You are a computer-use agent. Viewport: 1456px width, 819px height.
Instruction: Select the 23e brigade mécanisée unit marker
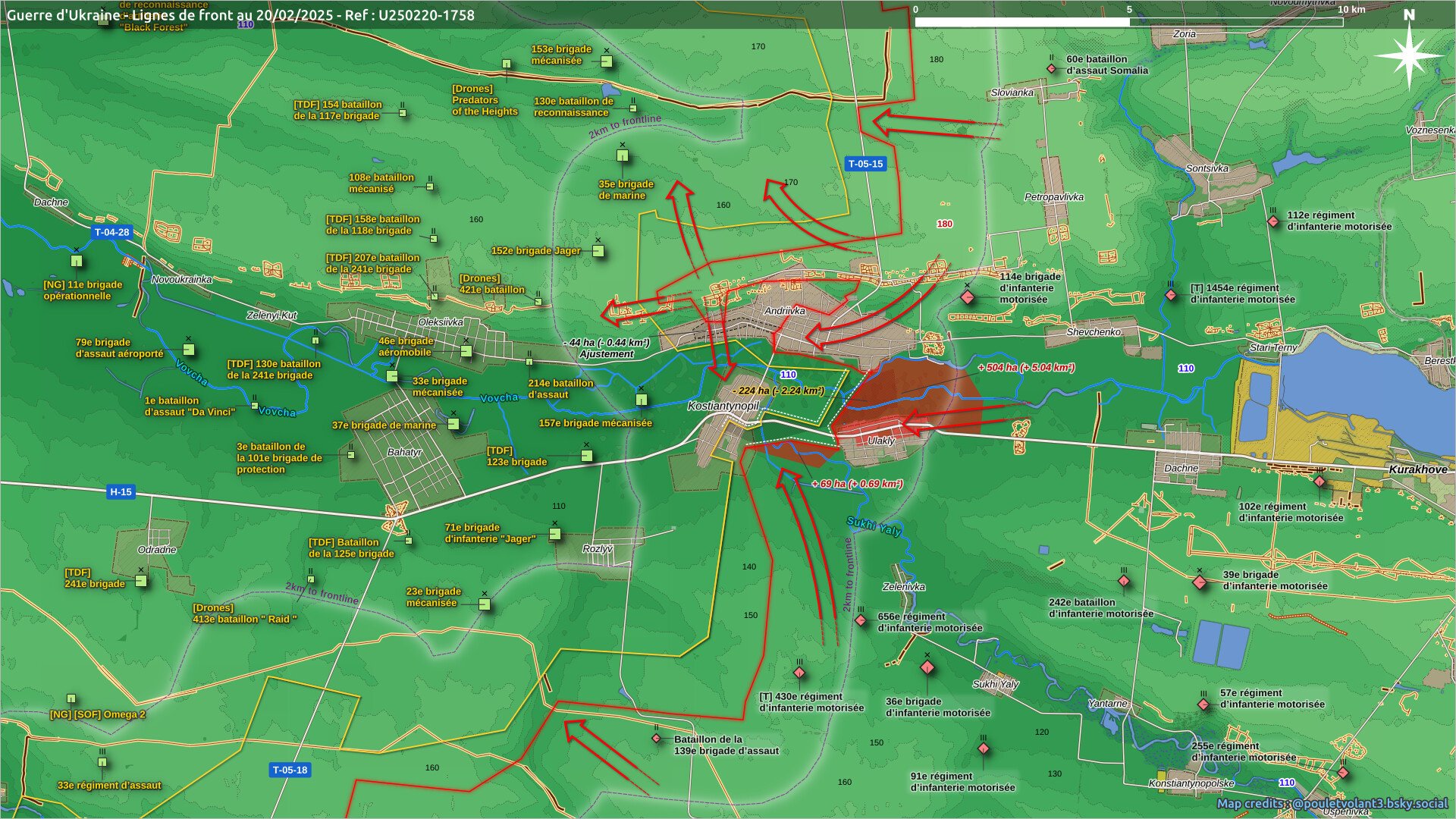coord(485,604)
